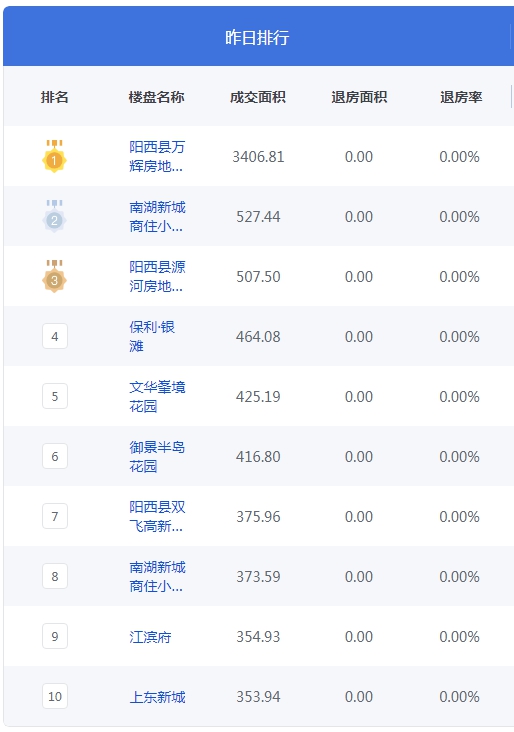Click the silver rank 2 medal icon
The image size is (514, 732).
tap(54, 216)
